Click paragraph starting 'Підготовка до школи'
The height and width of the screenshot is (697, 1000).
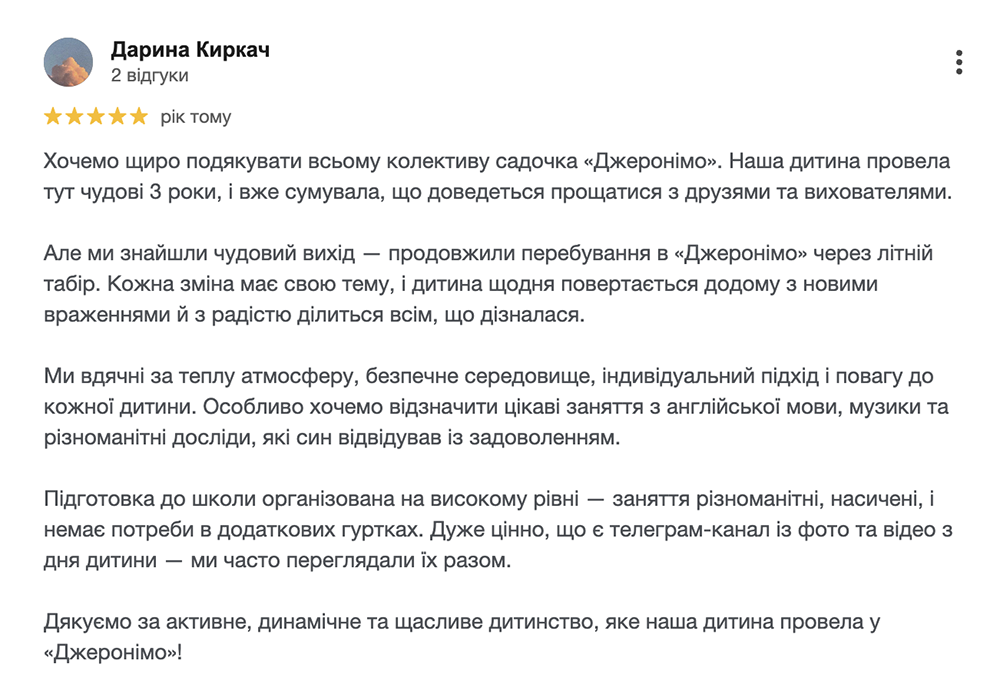click(x=498, y=529)
